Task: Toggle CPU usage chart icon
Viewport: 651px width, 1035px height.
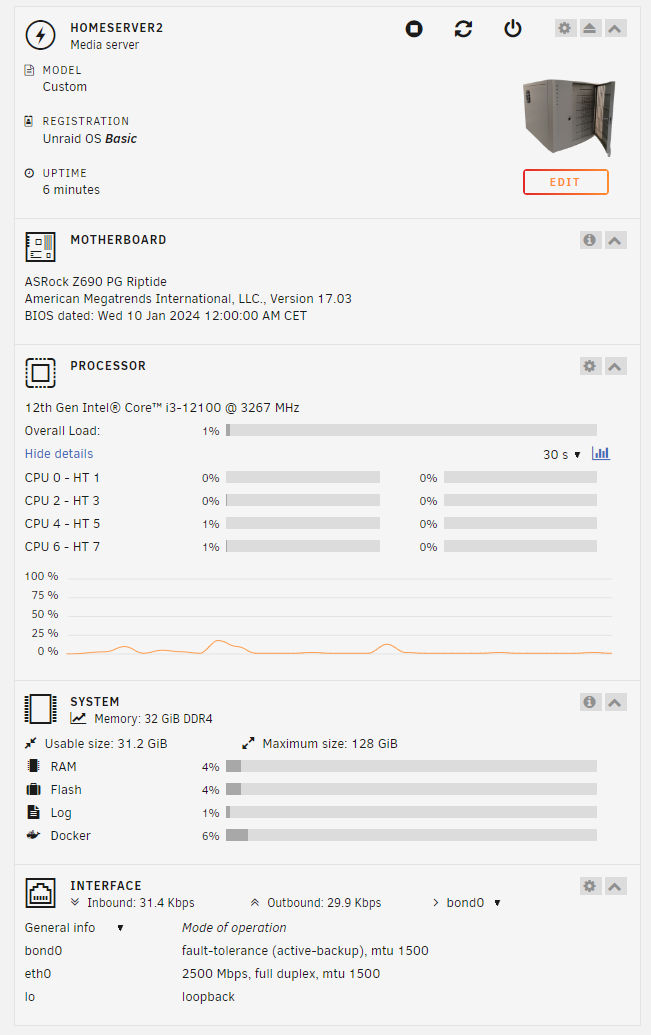Action: tap(601, 454)
